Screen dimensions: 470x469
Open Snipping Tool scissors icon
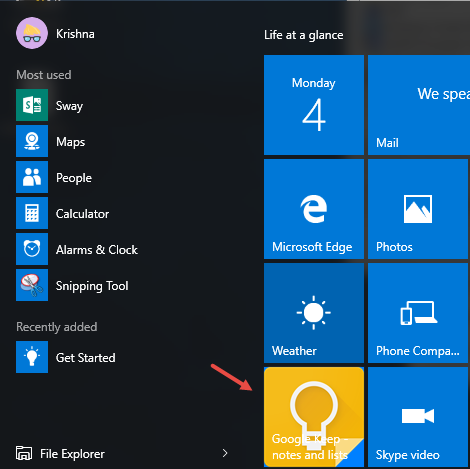tap(32, 285)
